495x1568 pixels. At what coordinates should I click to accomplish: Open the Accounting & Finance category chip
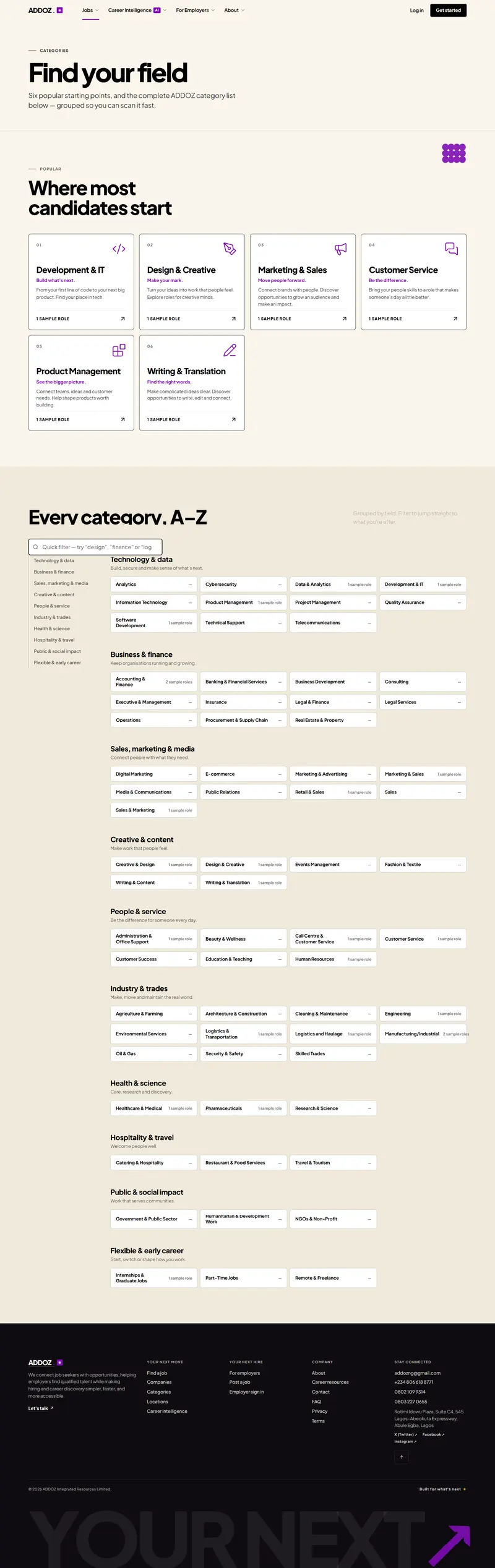click(154, 682)
